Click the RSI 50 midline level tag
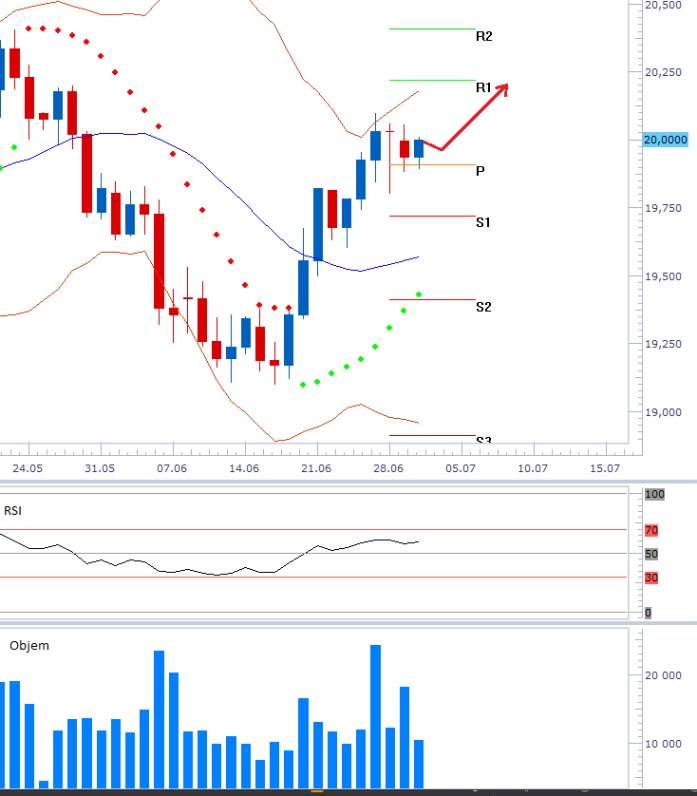This screenshot has height=796, width=697. click(652, 554)
